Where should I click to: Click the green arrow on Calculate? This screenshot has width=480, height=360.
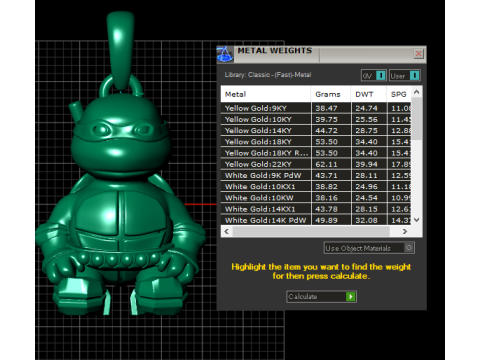350,296
